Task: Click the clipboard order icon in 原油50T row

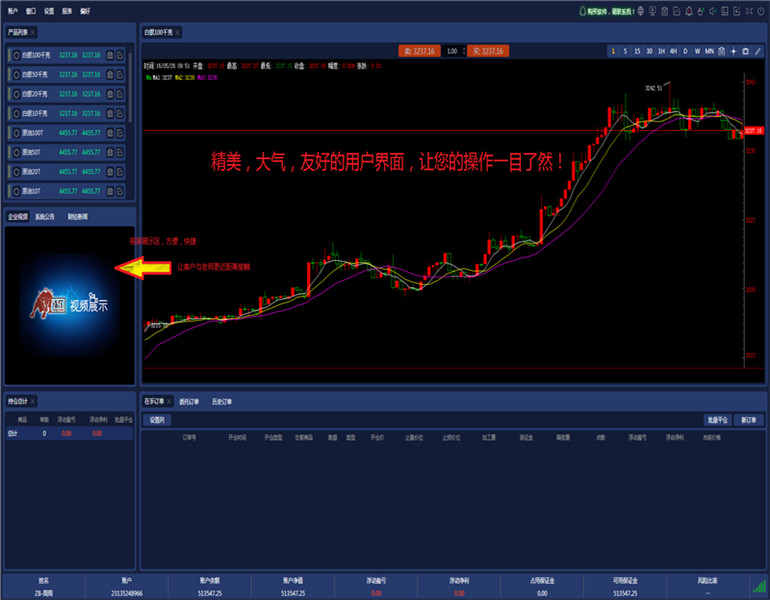Action: [x=110, y=152]
